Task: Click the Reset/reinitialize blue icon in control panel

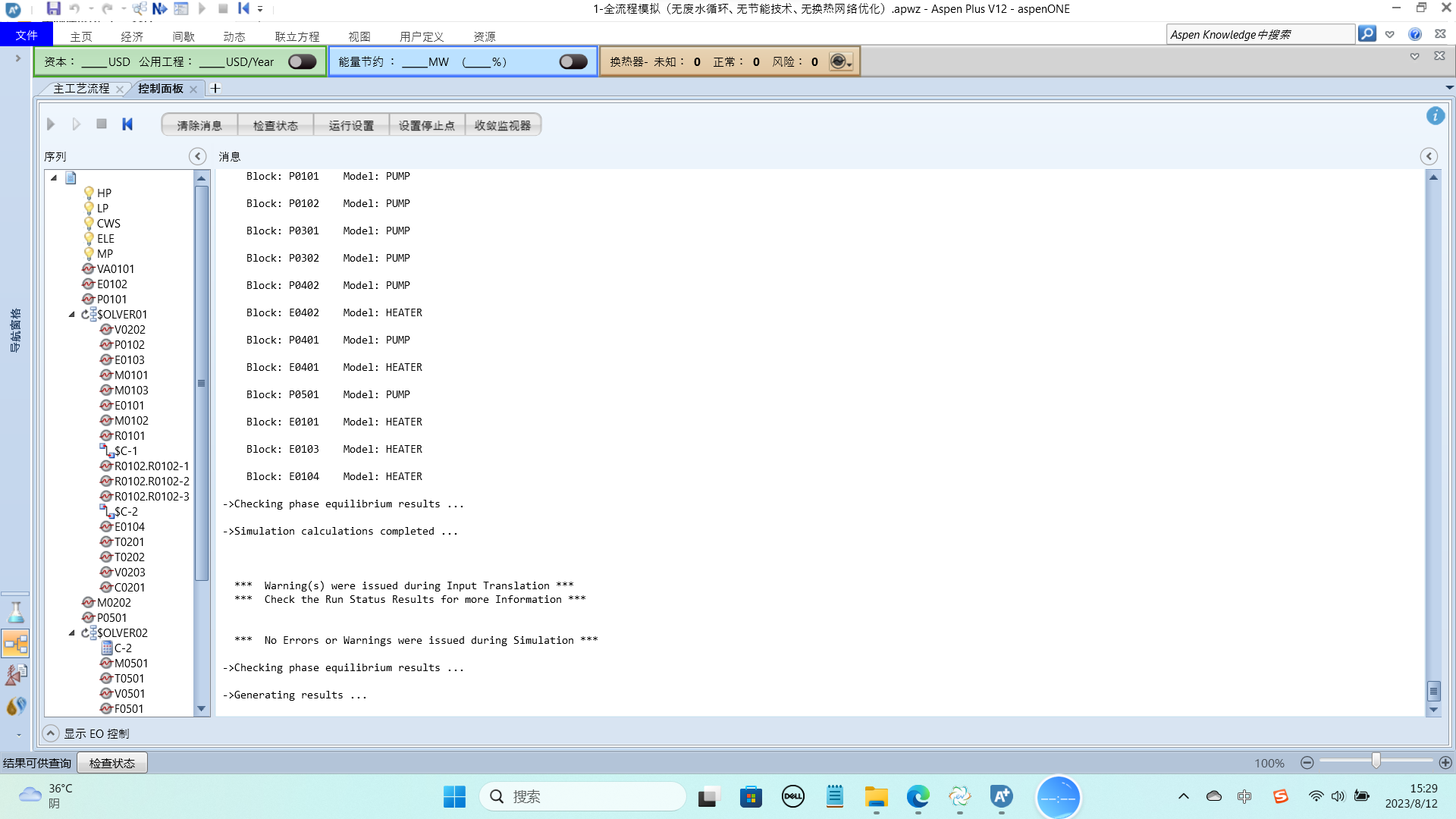Action: [127, 124]
